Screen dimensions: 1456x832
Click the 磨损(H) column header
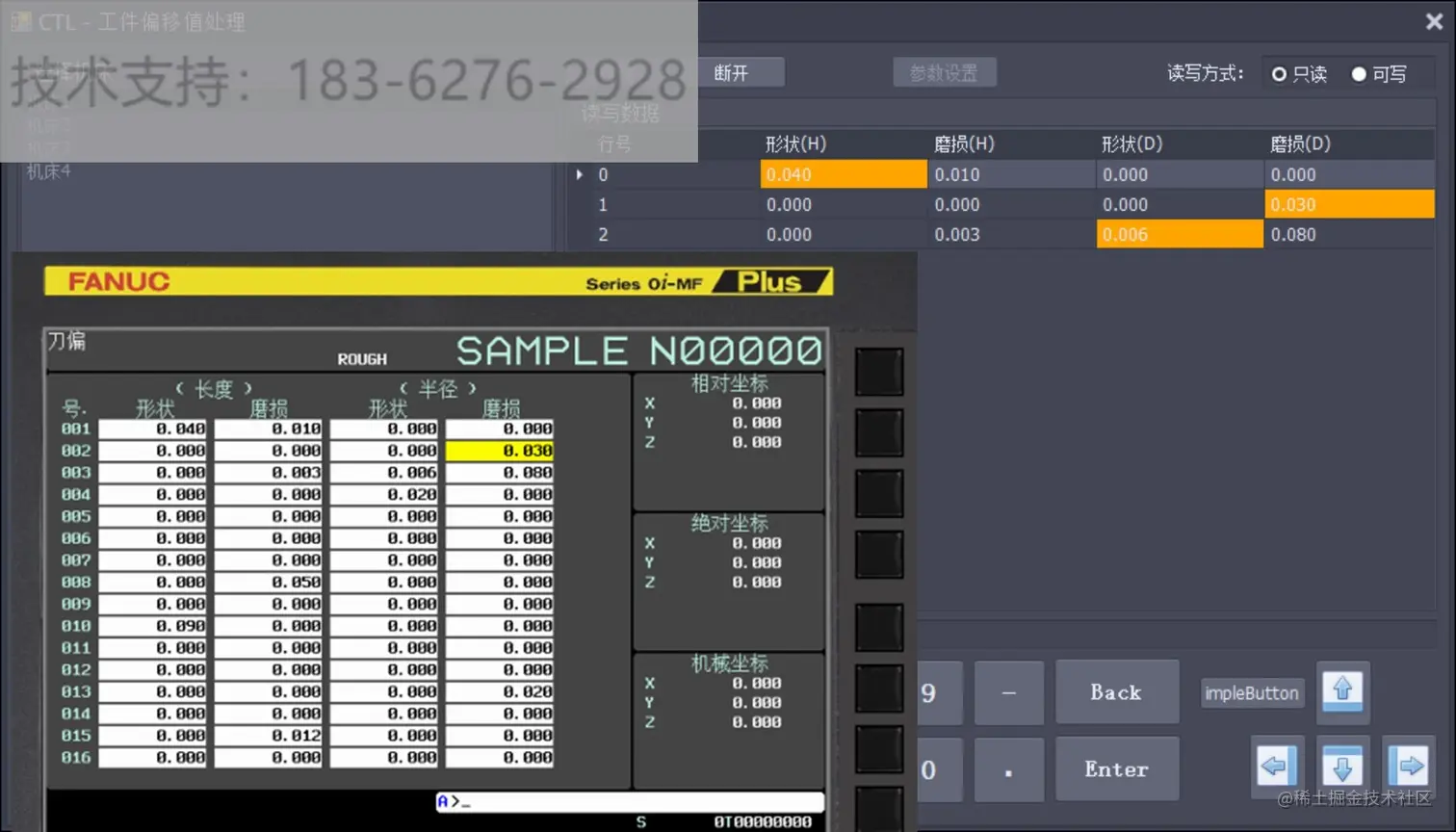(964, 143)
